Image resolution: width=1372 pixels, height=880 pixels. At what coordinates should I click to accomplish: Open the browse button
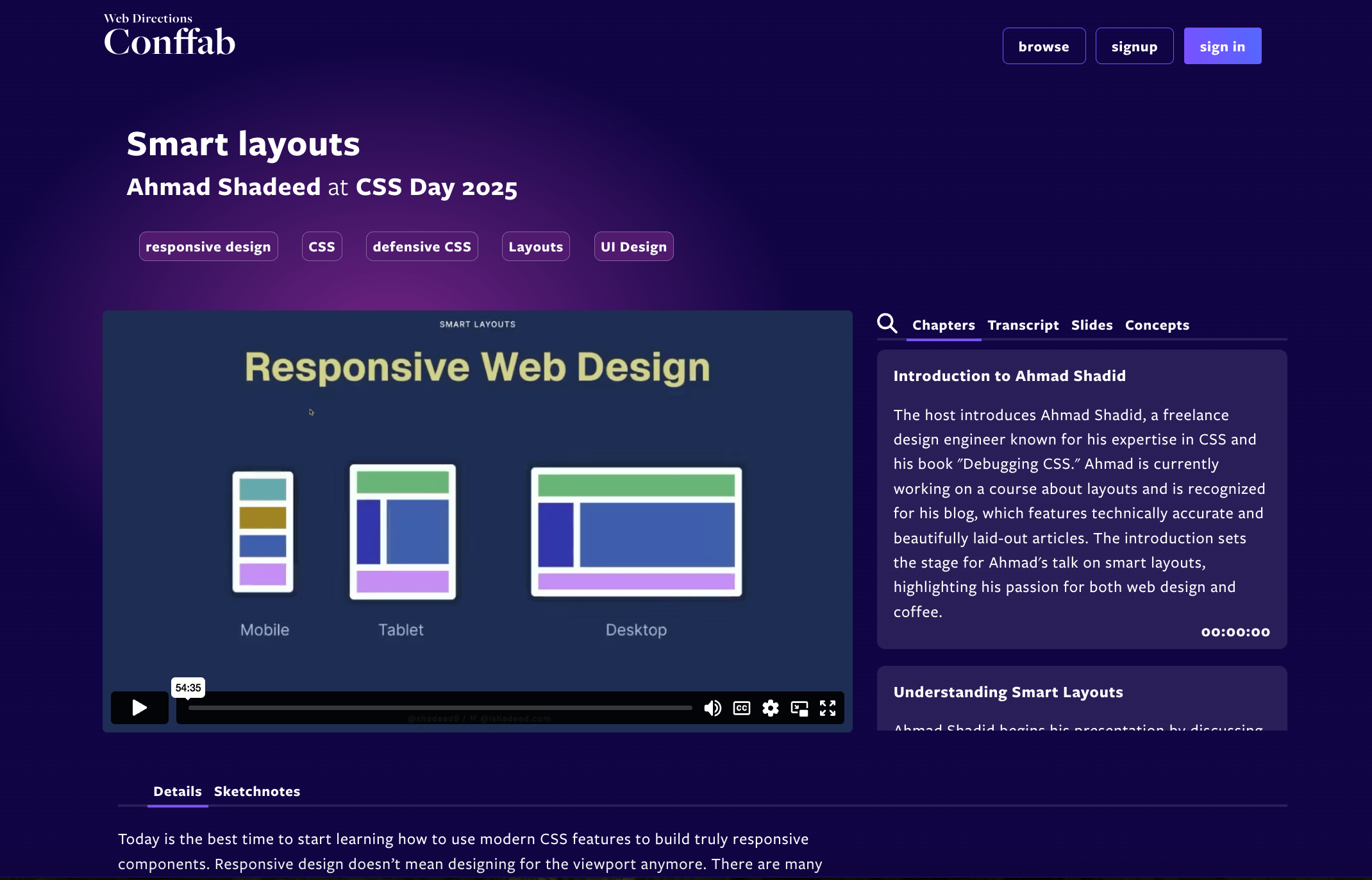pos(1044,46)
